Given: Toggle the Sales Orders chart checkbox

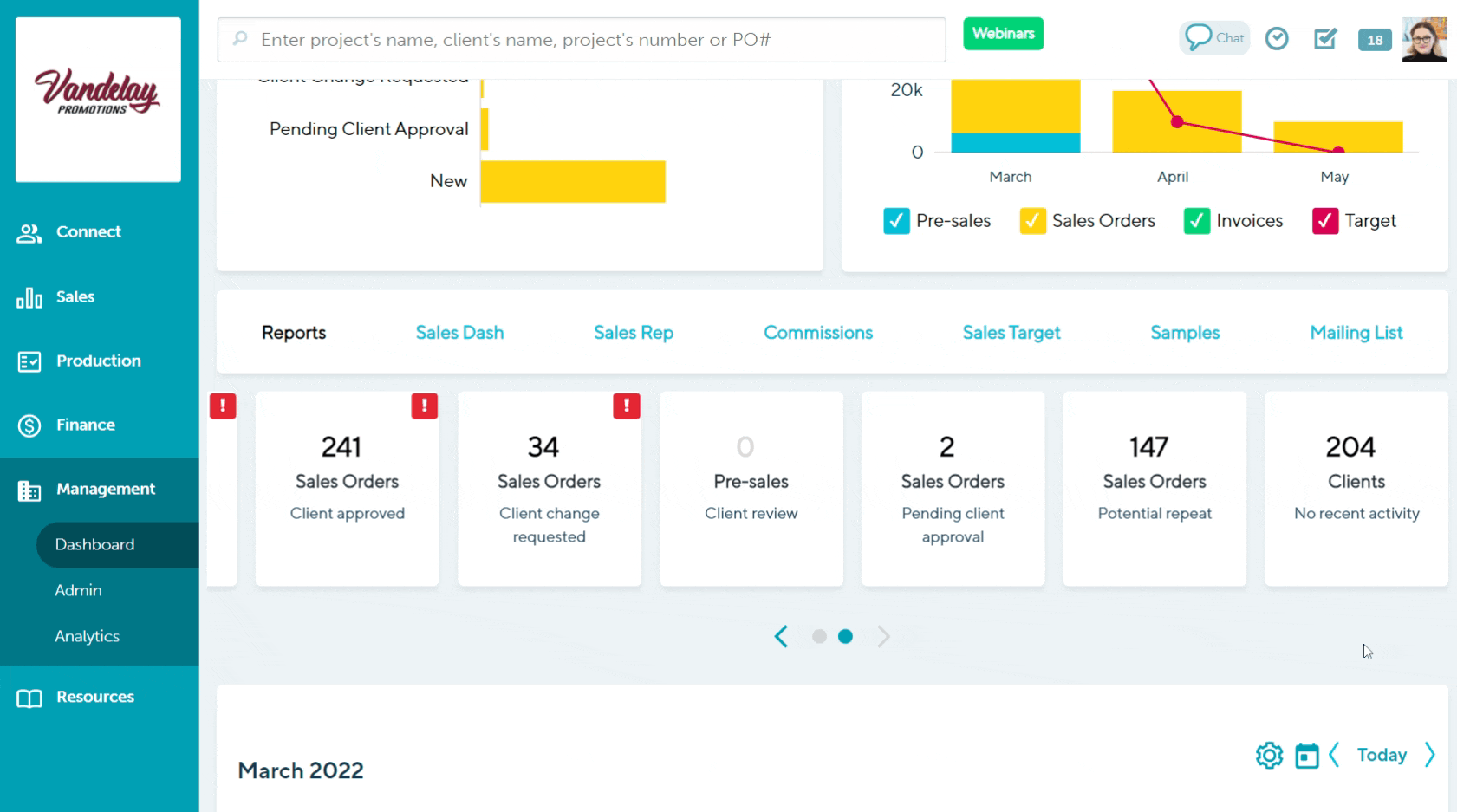Looking at the screenshot, I should click(x=1032, y=221).
